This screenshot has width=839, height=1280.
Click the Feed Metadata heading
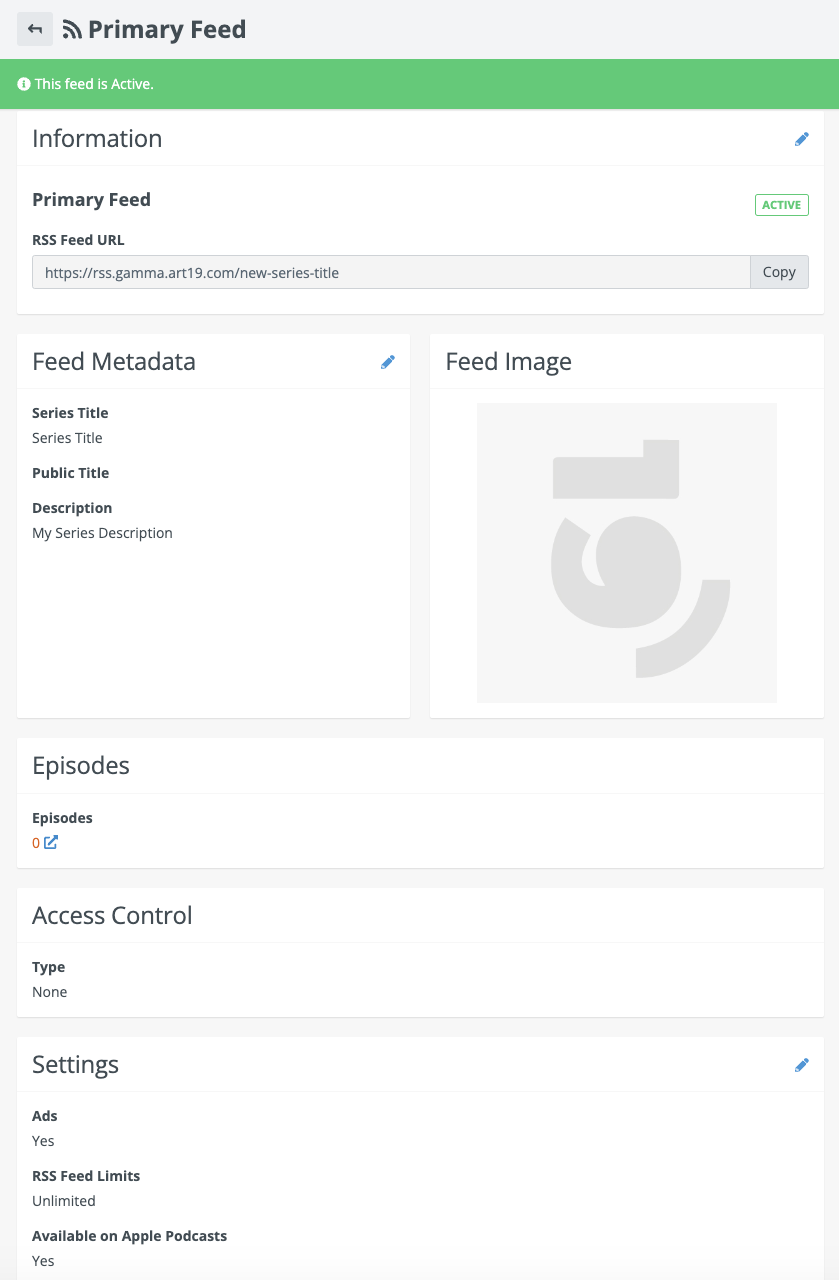point(114,362)
